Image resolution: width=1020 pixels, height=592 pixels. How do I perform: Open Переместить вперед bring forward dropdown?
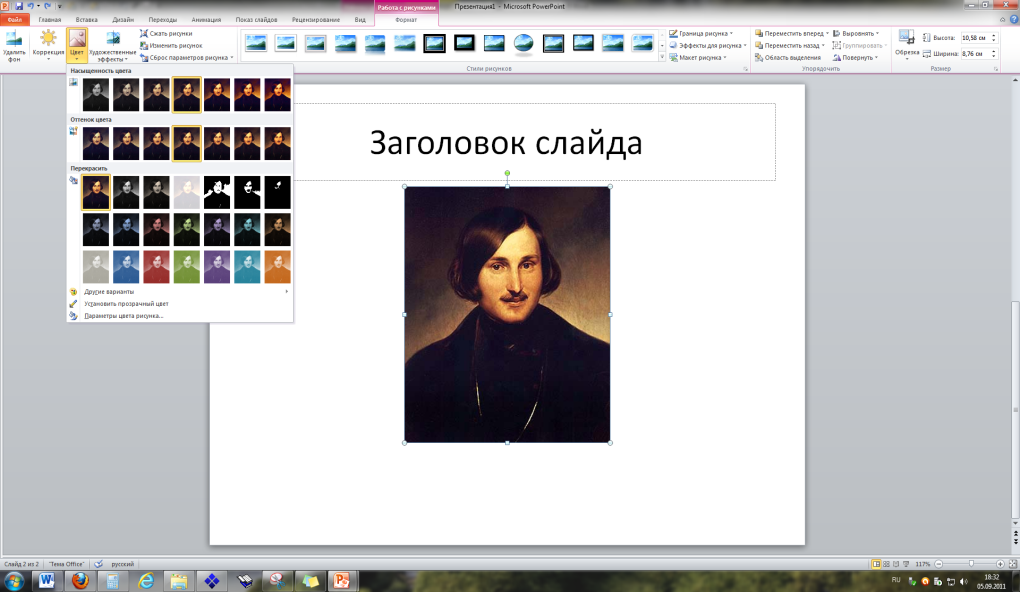click(792, 33)
